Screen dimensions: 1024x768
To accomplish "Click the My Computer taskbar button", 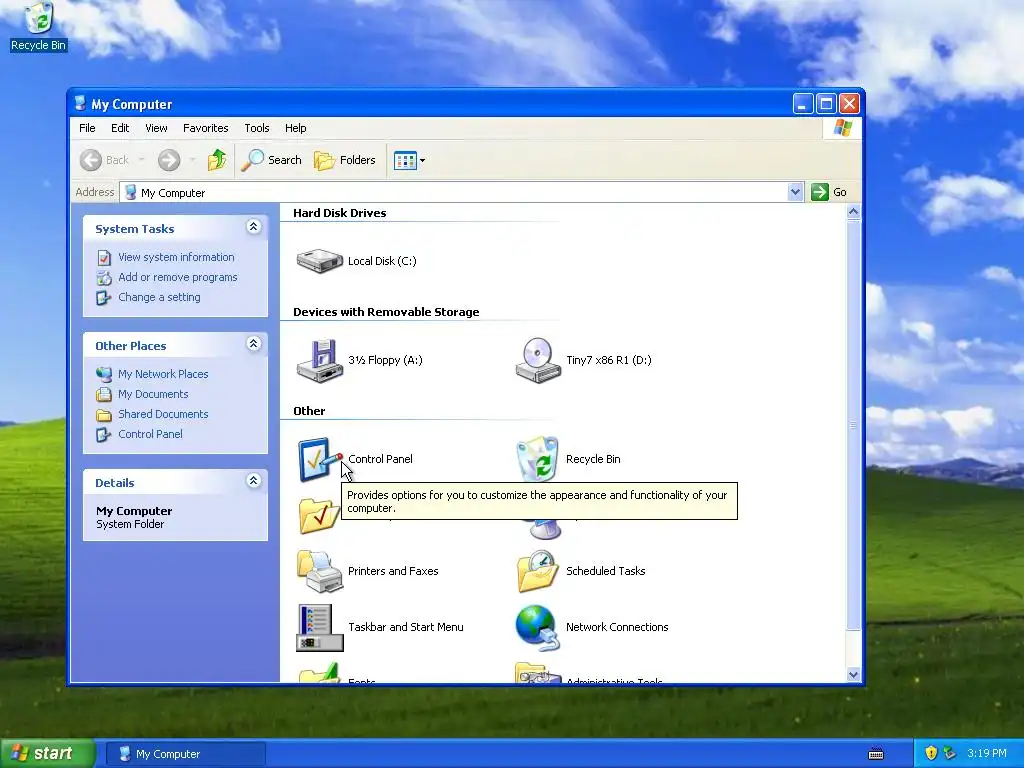I will (186, 754).
